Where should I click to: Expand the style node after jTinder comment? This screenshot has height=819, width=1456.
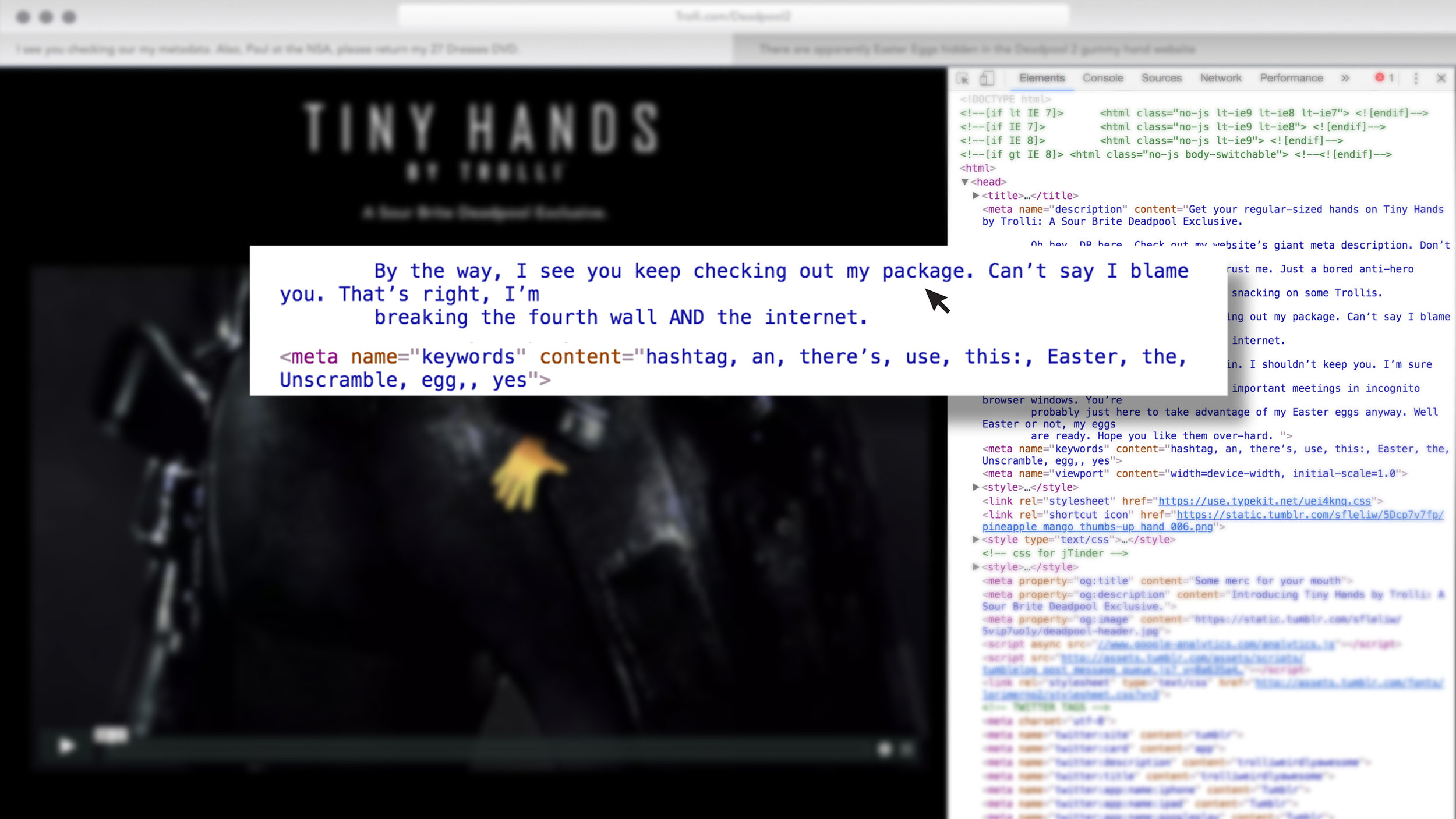click(976, 567)
